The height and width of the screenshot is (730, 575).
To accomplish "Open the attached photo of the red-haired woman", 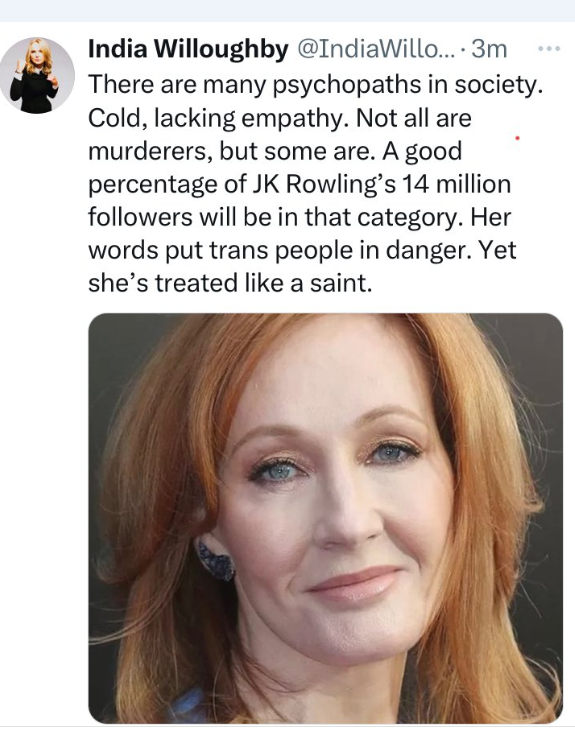I will click(325, 518).
